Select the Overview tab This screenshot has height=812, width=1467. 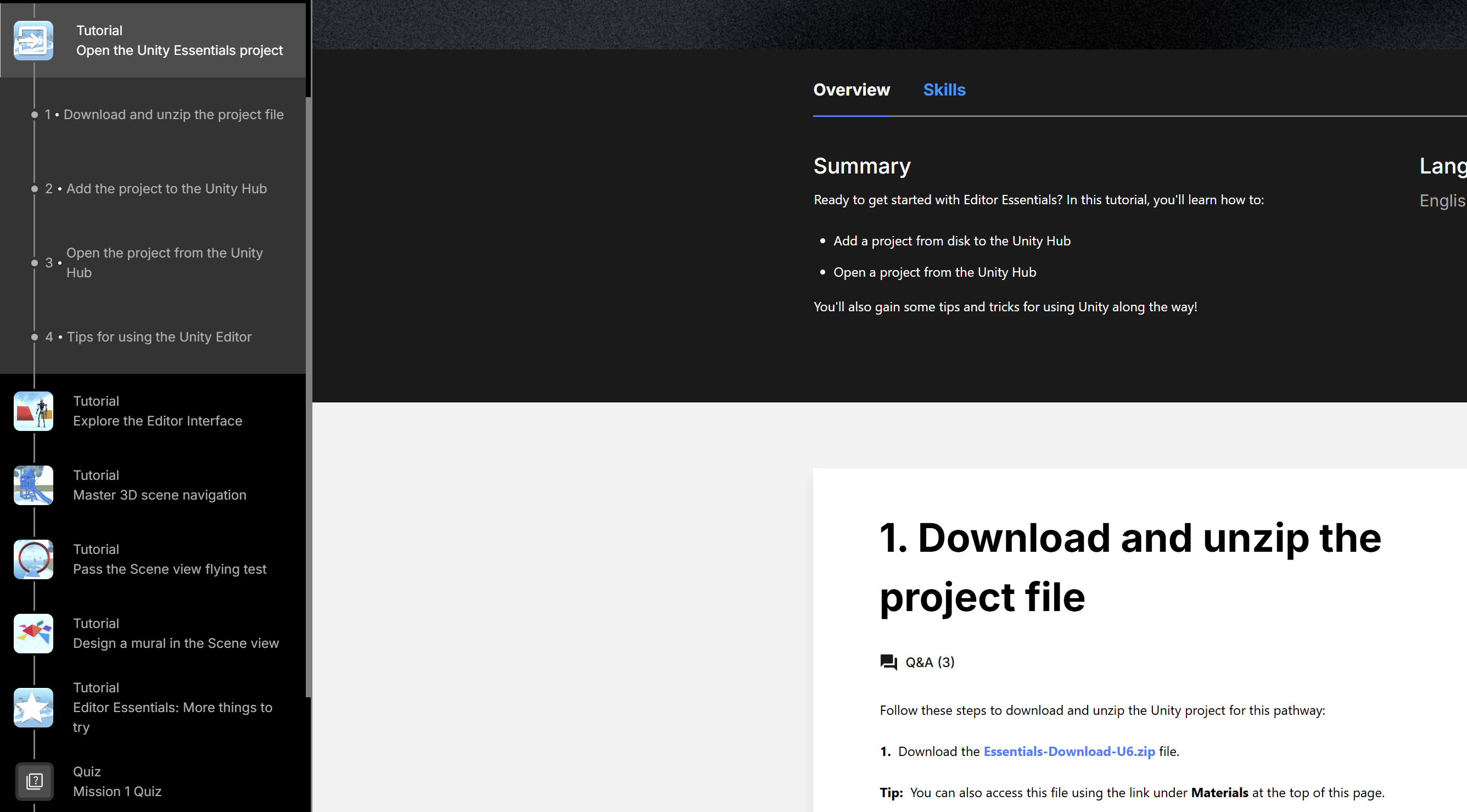852,90
